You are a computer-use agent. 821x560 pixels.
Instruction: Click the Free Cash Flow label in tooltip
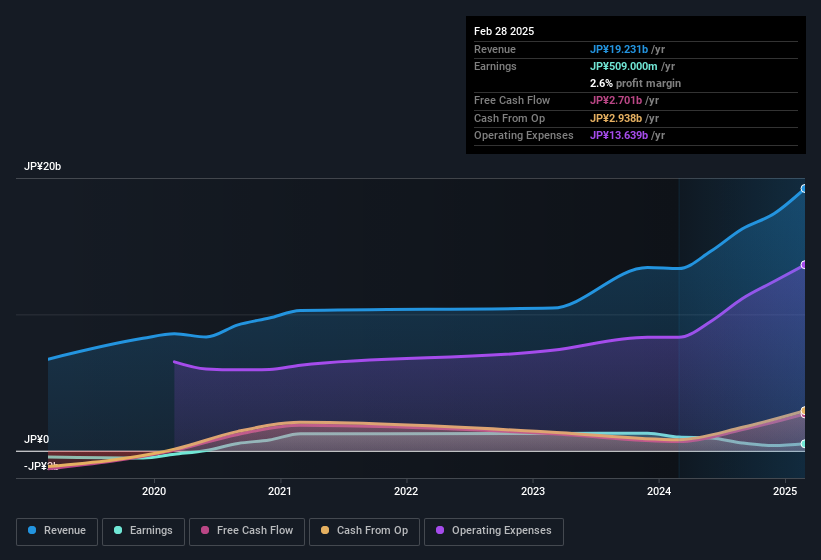[x=512, y=100]
